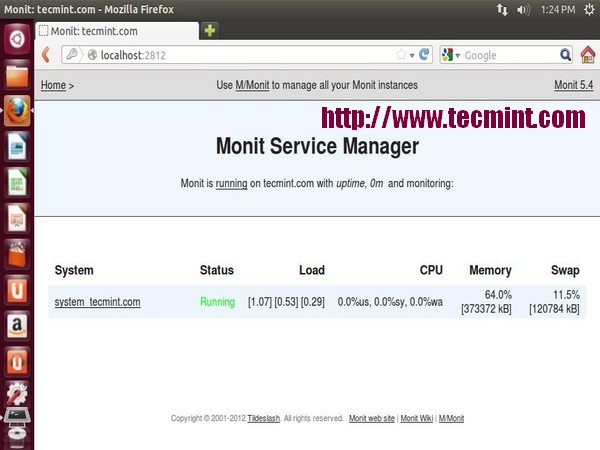The height and width of the screenshot is (450, 600).
Task: Click the localhost:2812 address bar
Action: coord(245,55)
